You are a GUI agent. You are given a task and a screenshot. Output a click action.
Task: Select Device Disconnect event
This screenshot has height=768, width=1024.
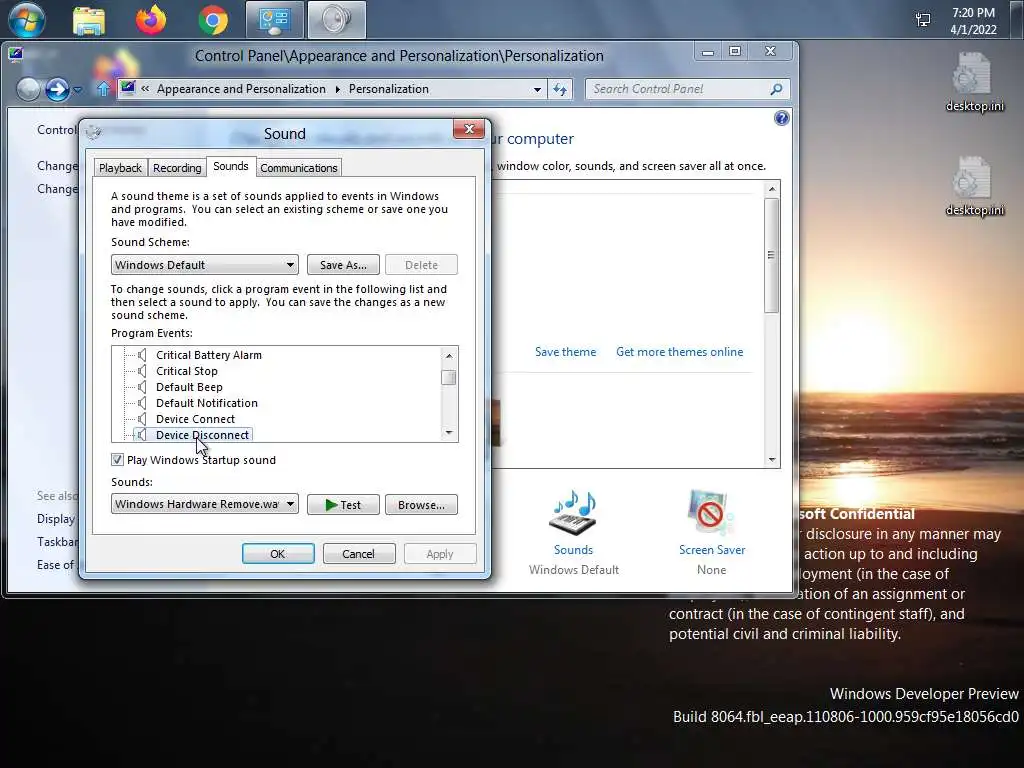202,435
